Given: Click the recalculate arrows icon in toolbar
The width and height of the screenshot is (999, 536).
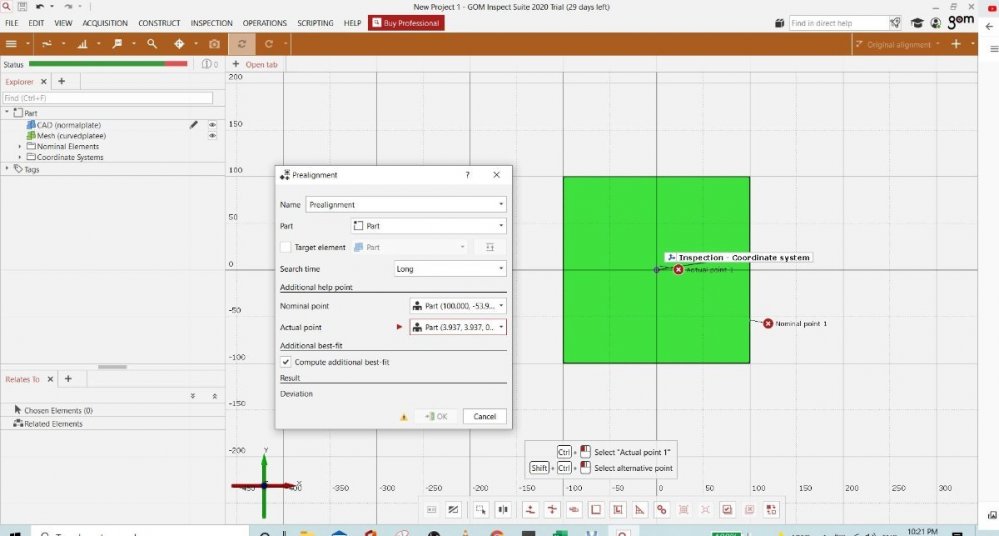Looking at the screenshot, I should tap(241, 44).
